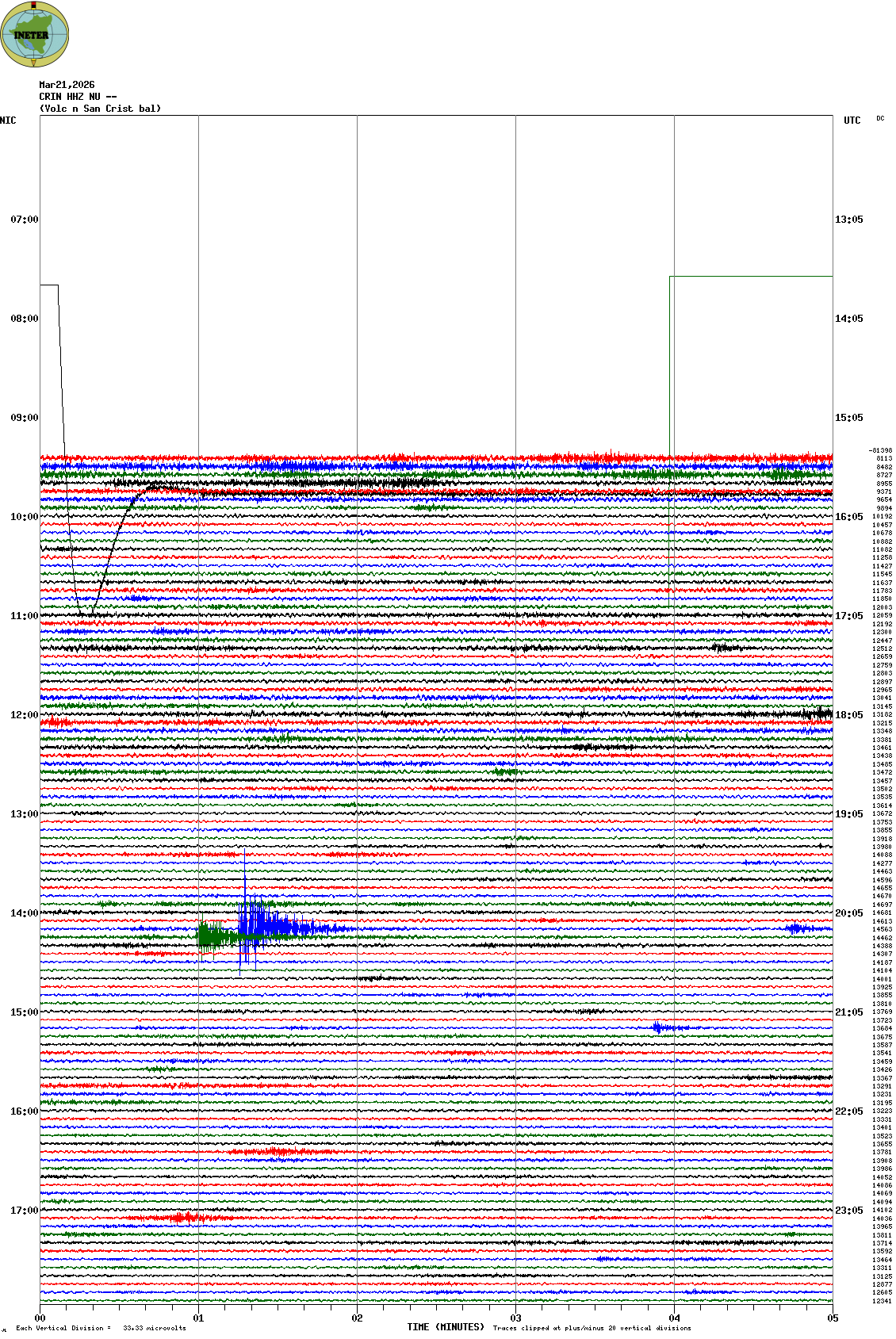Image resolution: width=896 pixels, height=1339 pixels.
Task: Click the red burst on the 17:00 trace
Action: point(182,1218)
